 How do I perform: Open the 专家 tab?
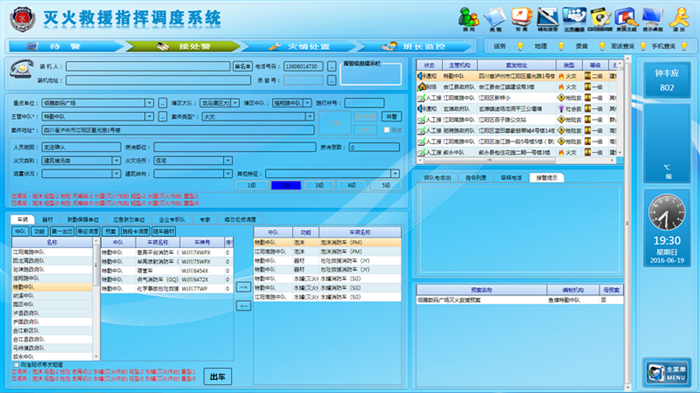pos(205,220)
